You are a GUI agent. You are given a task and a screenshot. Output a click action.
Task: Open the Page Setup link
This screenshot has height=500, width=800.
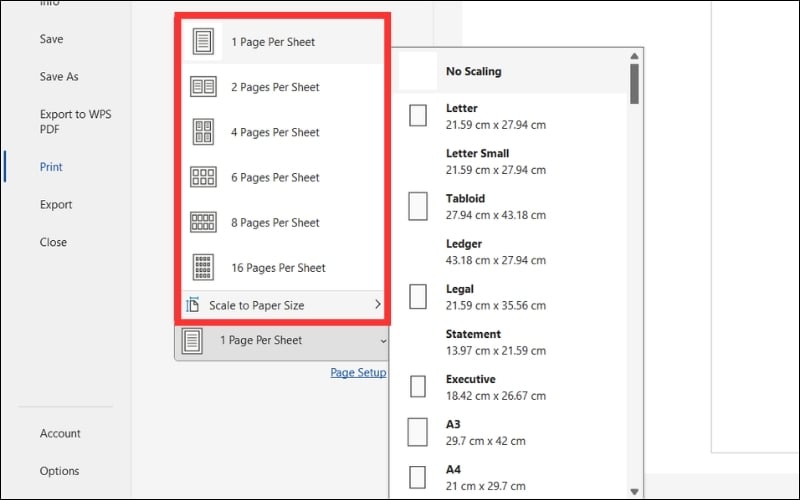(358, 373)
